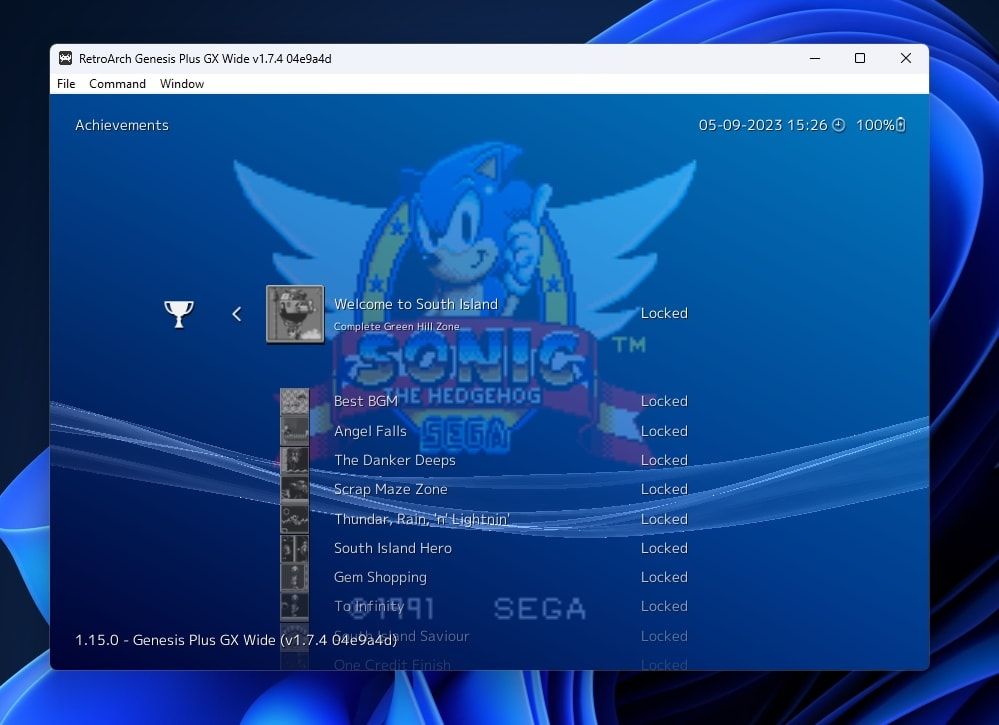The image size is (999, 725).
Task: Open the Command menu
Action: click(117, 84)
